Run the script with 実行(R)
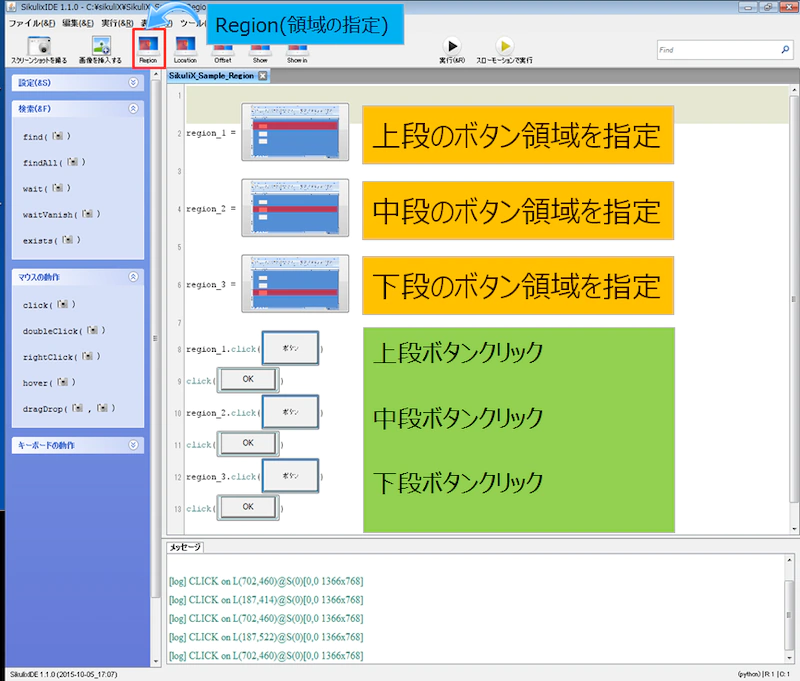Viewport: 800px width, 681px height. tap(452, 45)
